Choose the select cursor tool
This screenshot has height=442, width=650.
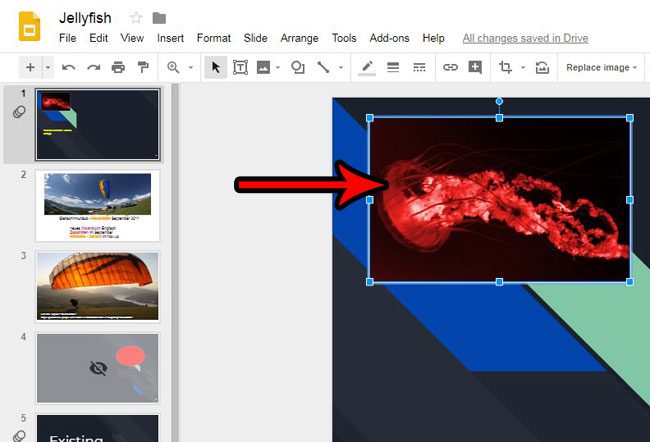click(x=216, y=67)
